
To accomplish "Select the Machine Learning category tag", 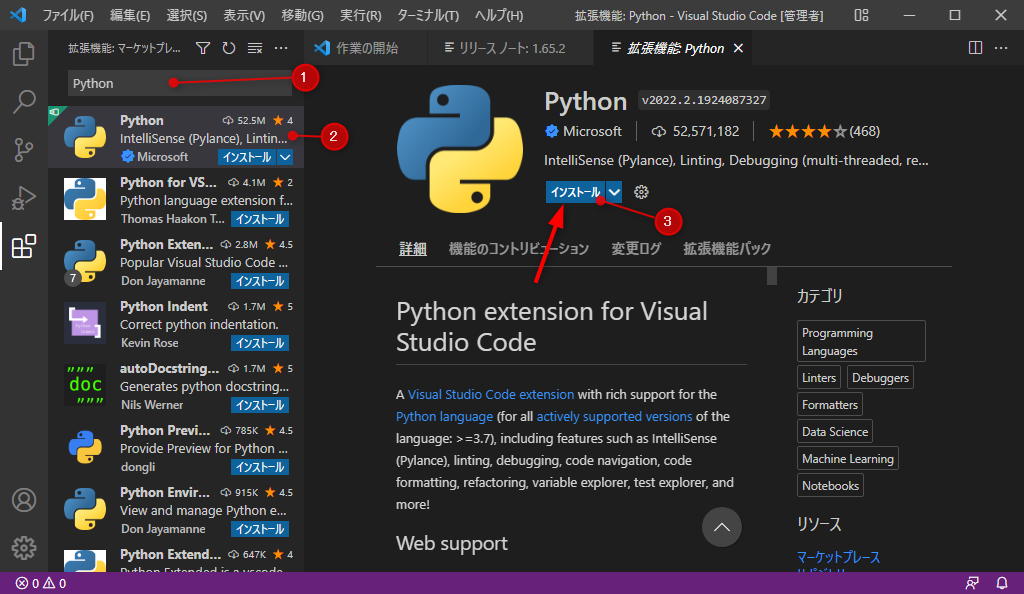I will coord(848,459).
